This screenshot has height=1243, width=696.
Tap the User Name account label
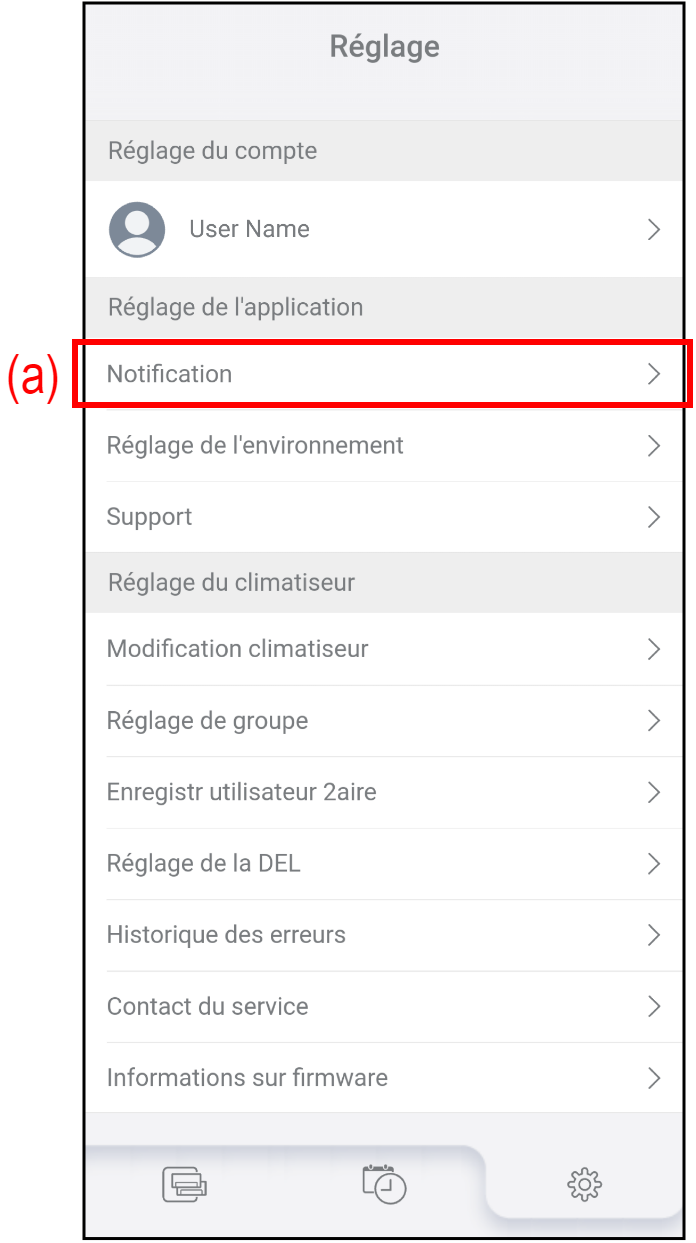tap(249, 229)
